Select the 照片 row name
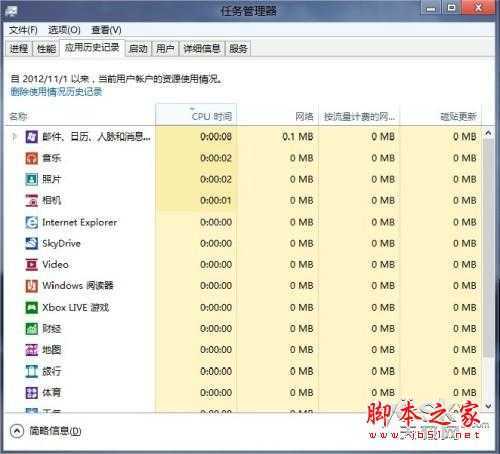The image size is (500, 454). pos(51,179)
